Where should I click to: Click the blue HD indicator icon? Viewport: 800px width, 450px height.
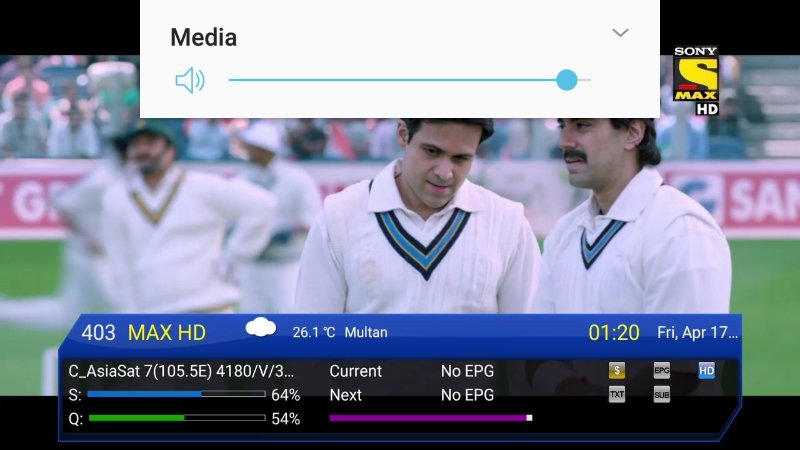click(706, 370)
